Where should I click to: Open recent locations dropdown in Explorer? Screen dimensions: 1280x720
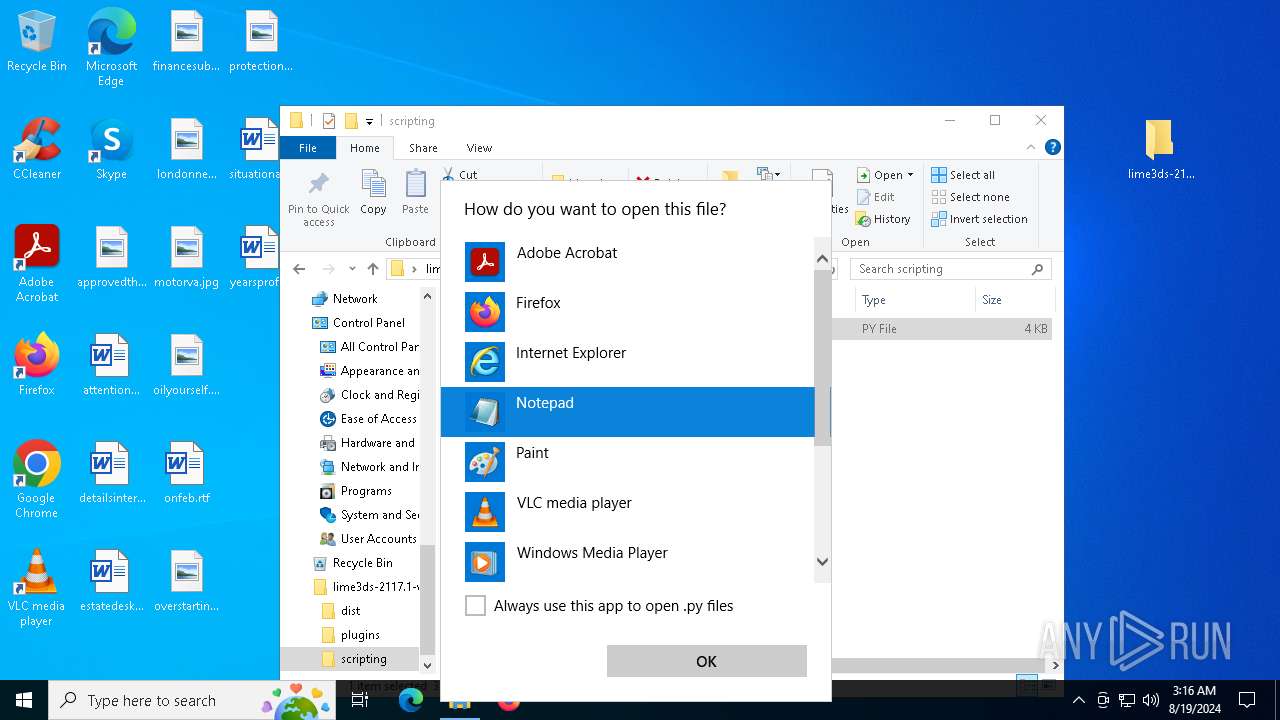pos(352,269)
